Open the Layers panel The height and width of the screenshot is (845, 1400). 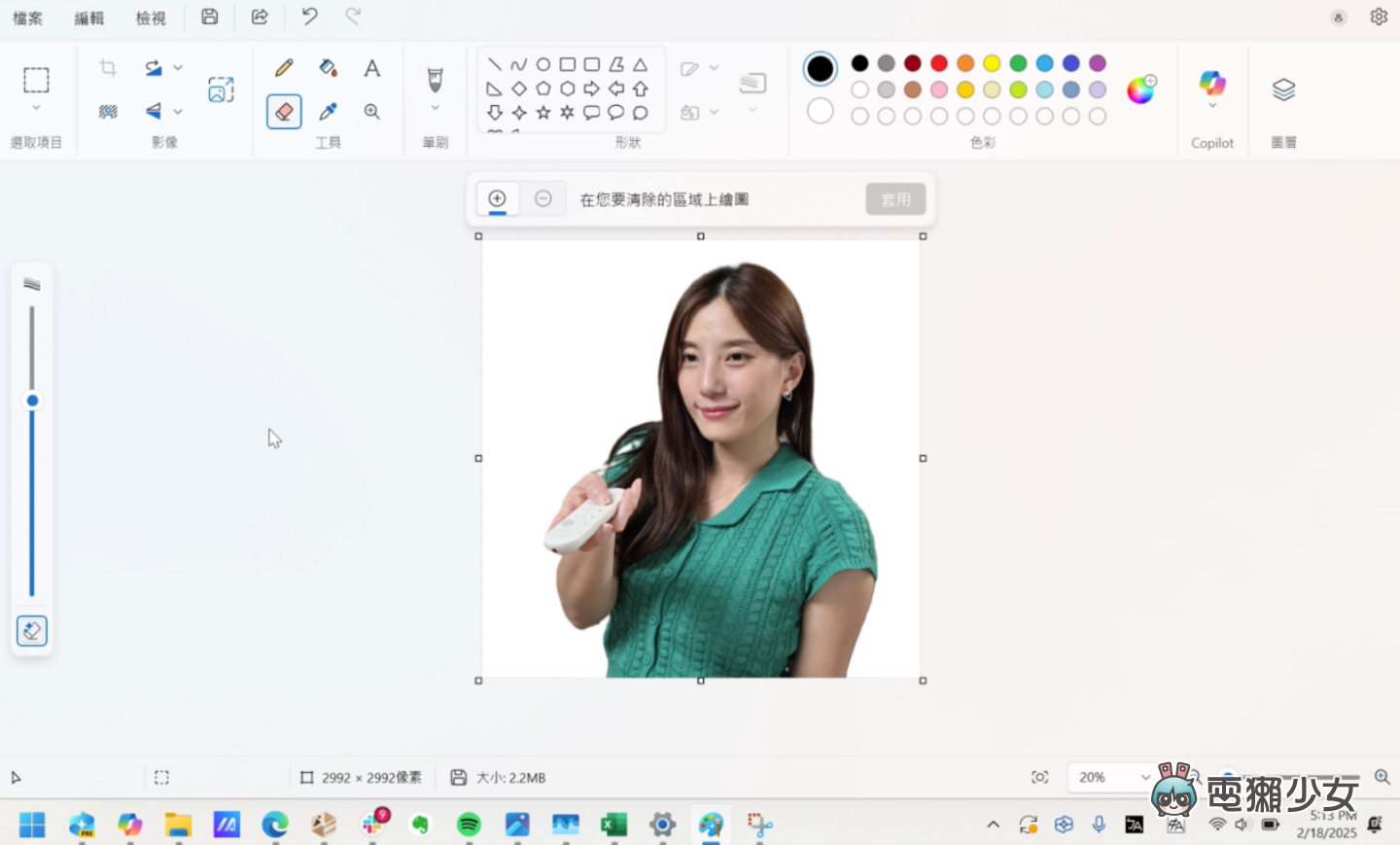click(1283, 89)
